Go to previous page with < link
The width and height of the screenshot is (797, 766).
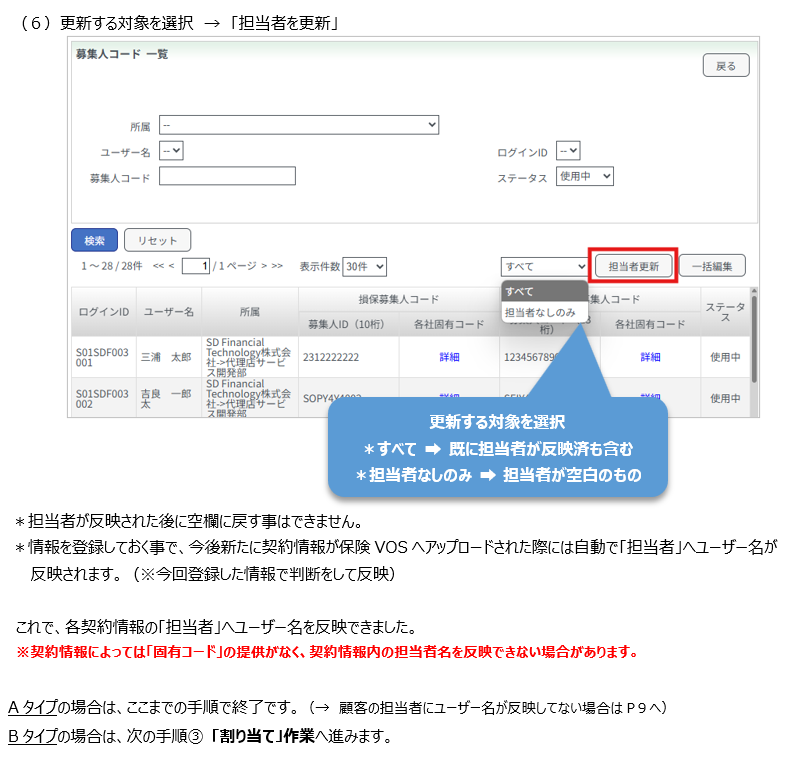(x=171, y=266)
